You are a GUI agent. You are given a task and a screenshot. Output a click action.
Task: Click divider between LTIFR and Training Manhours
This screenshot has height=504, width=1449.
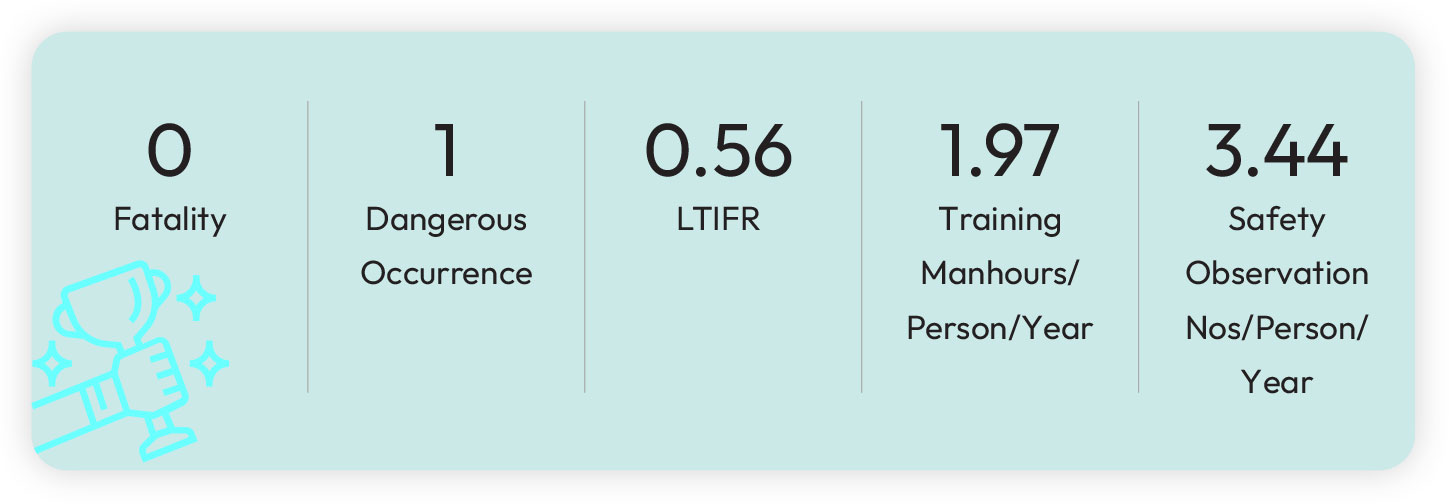(x=862, y=246)
